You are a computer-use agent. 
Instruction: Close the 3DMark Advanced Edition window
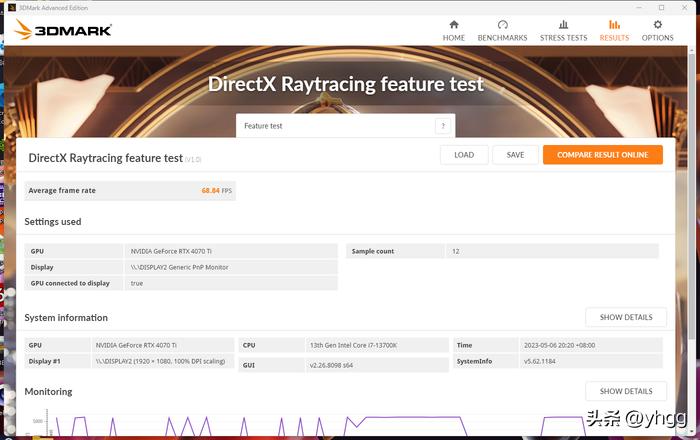pyautogui.click(x=686, y=7)
